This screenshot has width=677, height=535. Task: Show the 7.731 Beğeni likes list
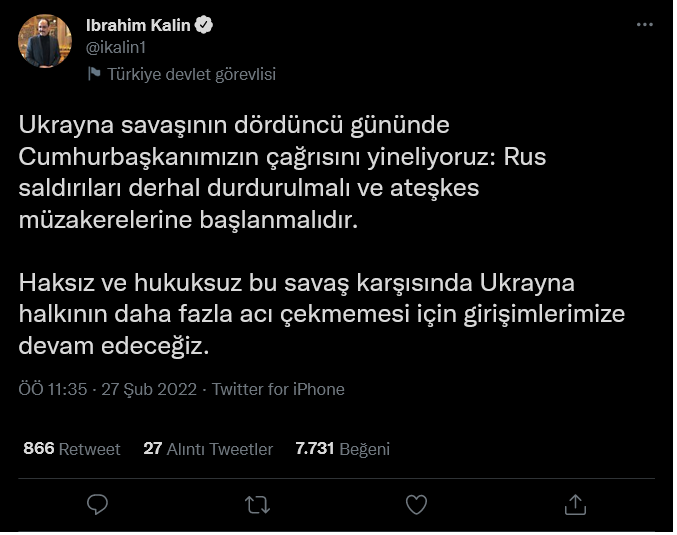(342, 449)
